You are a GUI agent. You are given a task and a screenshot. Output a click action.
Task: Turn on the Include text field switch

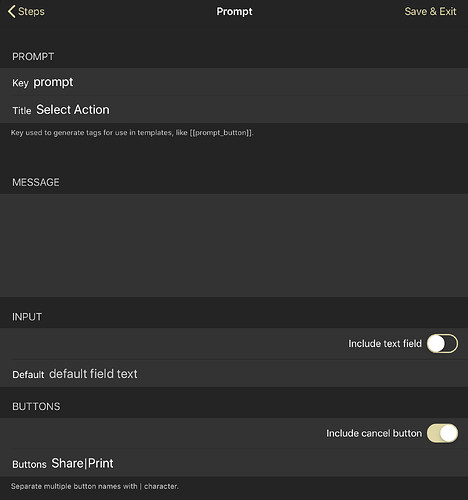coord(442,343)
